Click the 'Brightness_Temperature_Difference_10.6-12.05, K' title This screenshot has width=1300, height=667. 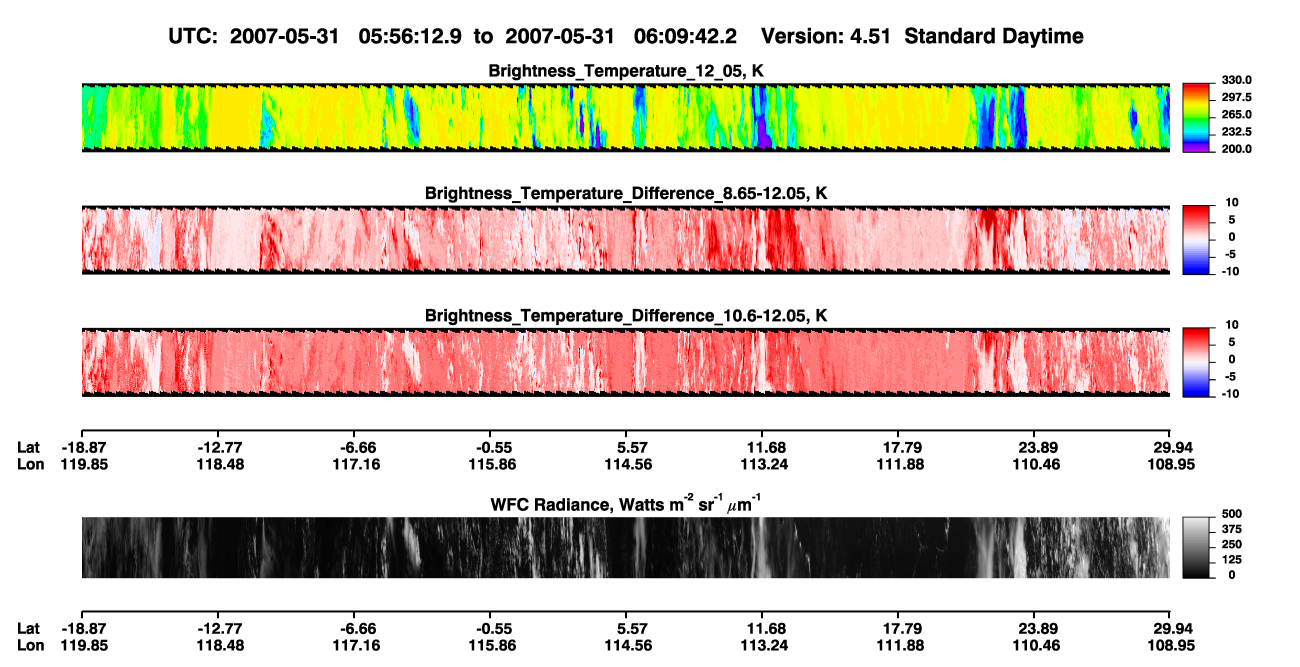click(x=626, y=316)
